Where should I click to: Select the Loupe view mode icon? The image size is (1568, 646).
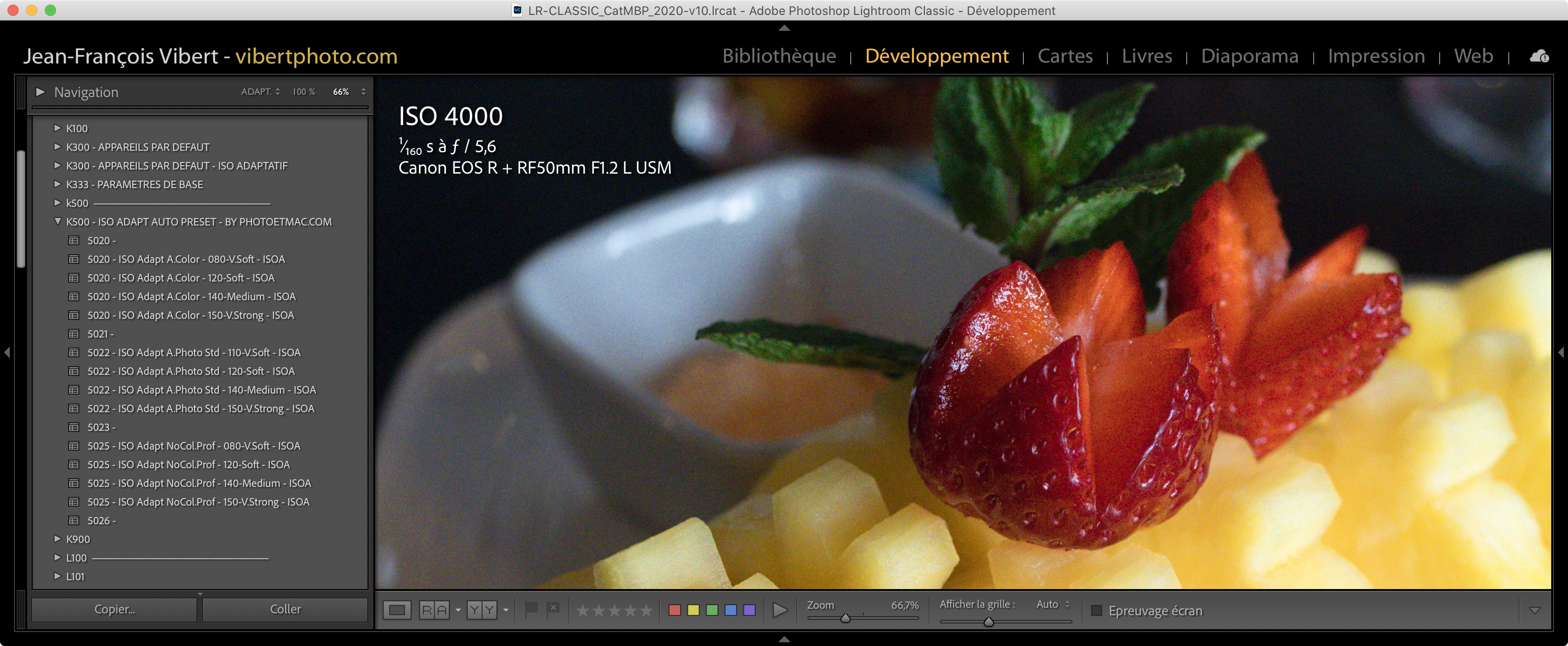[397, 610]
